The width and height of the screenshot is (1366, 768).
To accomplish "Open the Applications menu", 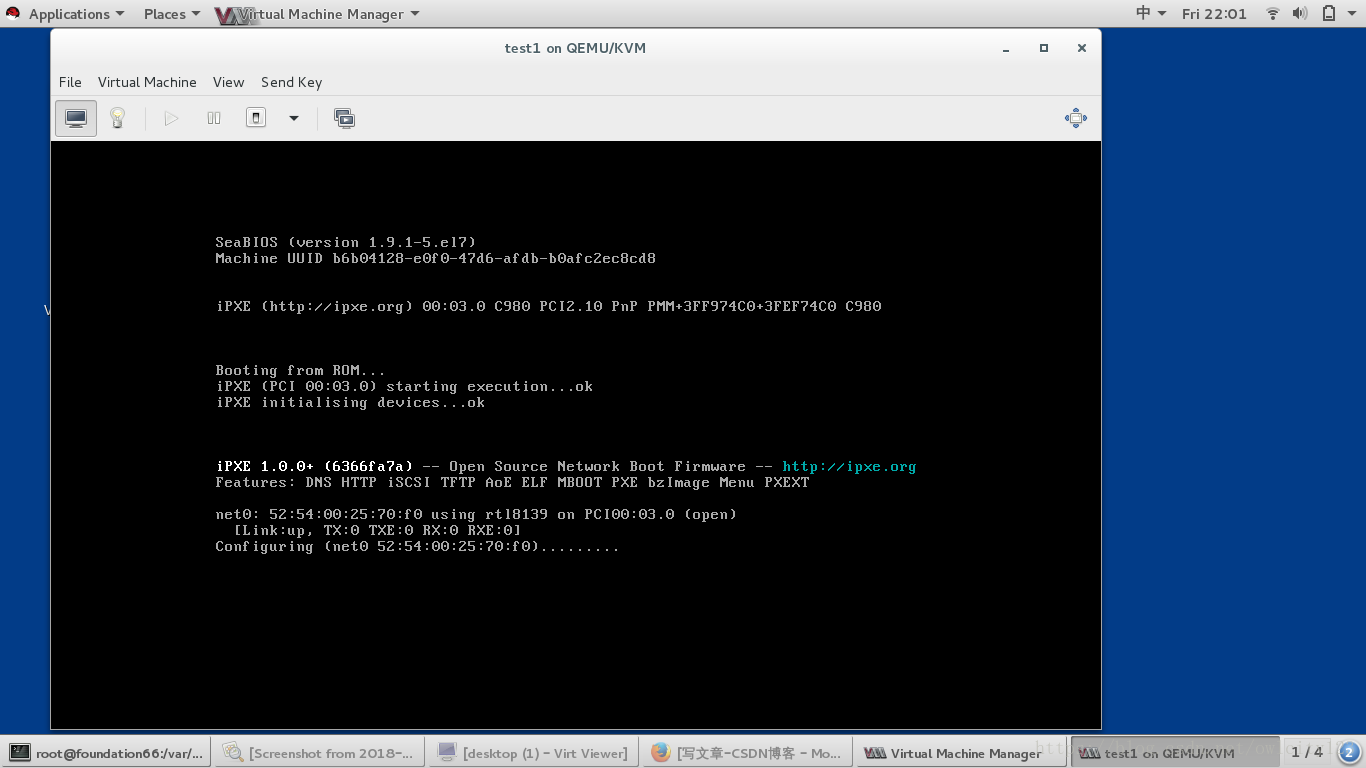I will (76, 14).
